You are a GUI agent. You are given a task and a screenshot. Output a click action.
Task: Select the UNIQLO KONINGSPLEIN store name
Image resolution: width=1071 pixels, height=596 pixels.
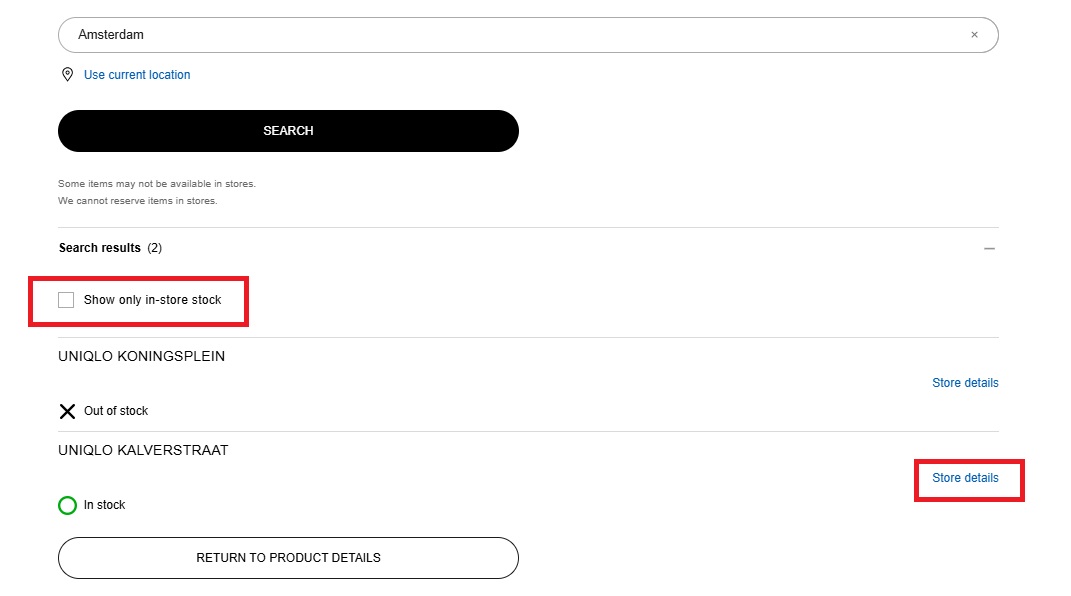point(142,356)
